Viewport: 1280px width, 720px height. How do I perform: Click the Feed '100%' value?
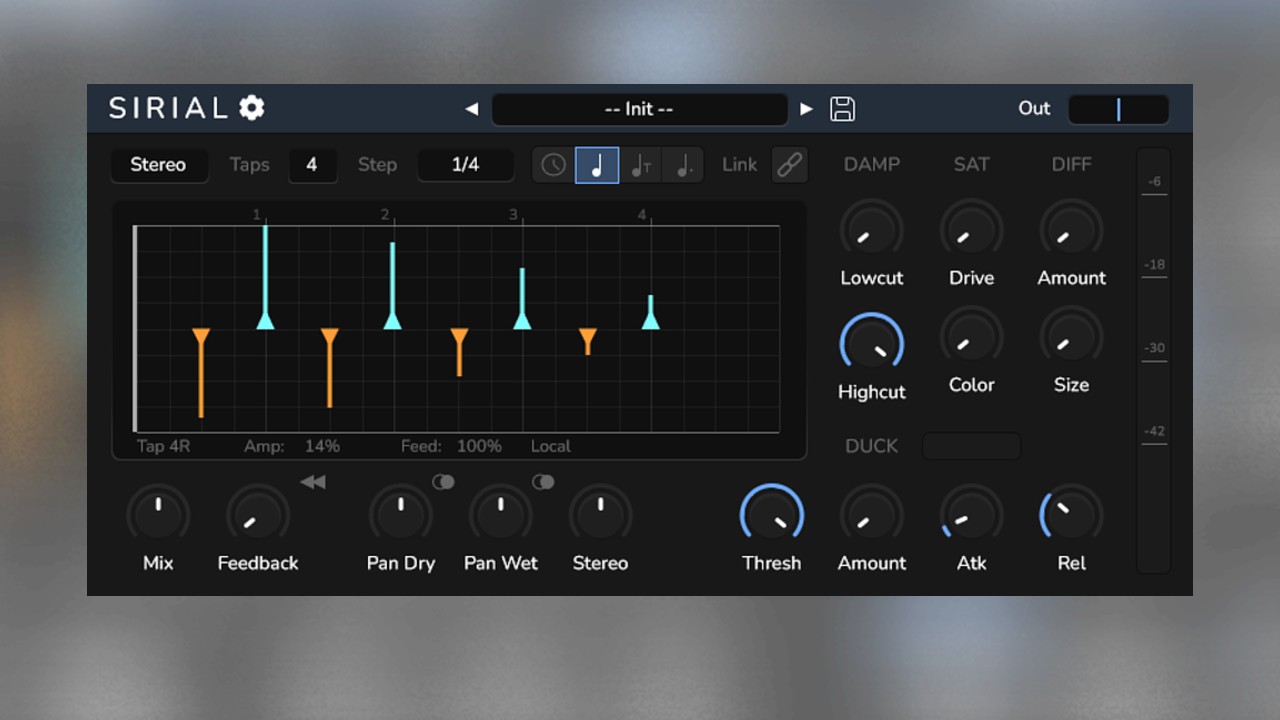(x=479, y=446)
